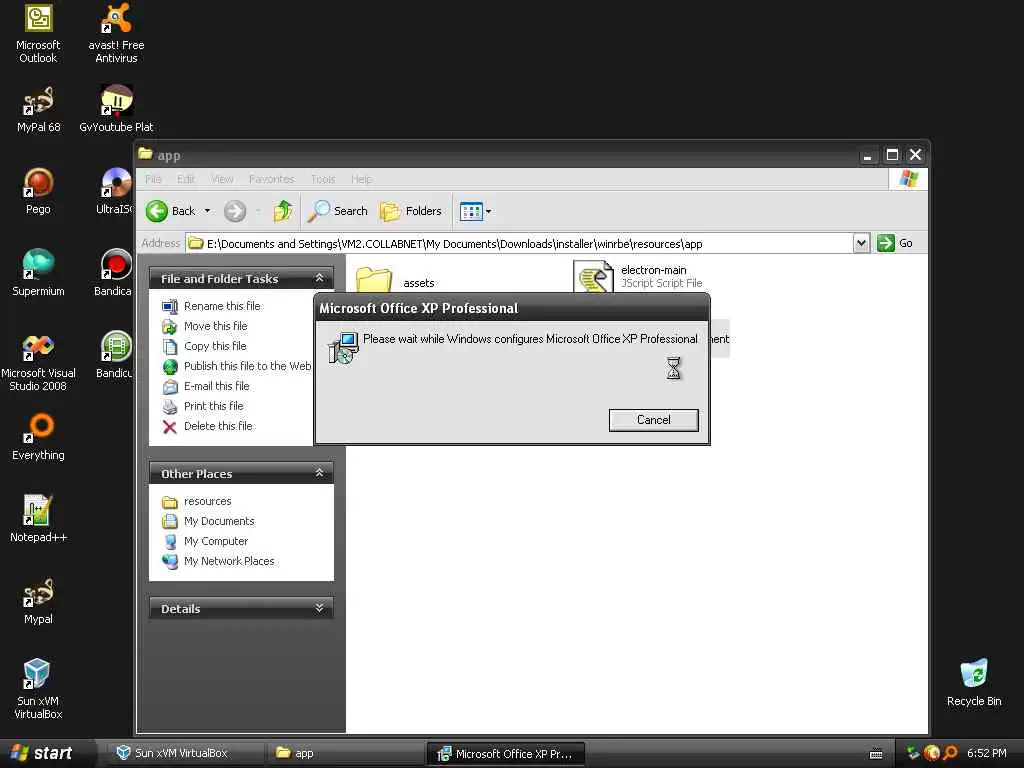Open Microsoft Visual Studio 2008 shortcut
The image size is (1024, 768).
[38, 362]
